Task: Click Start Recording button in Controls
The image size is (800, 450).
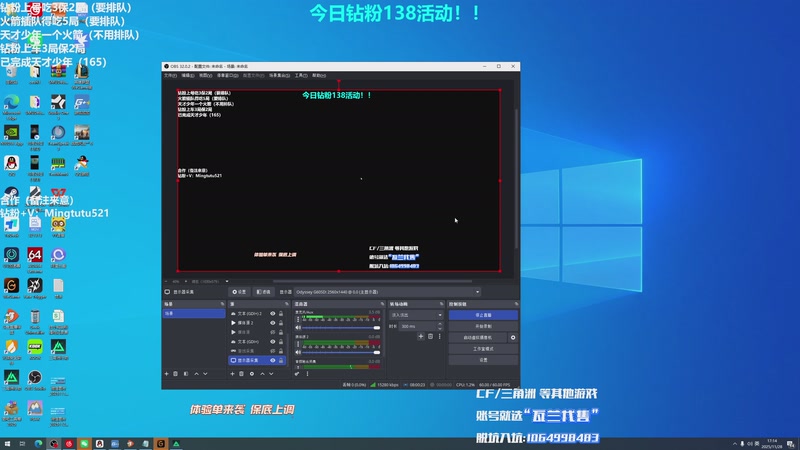Action: (483, 327)
